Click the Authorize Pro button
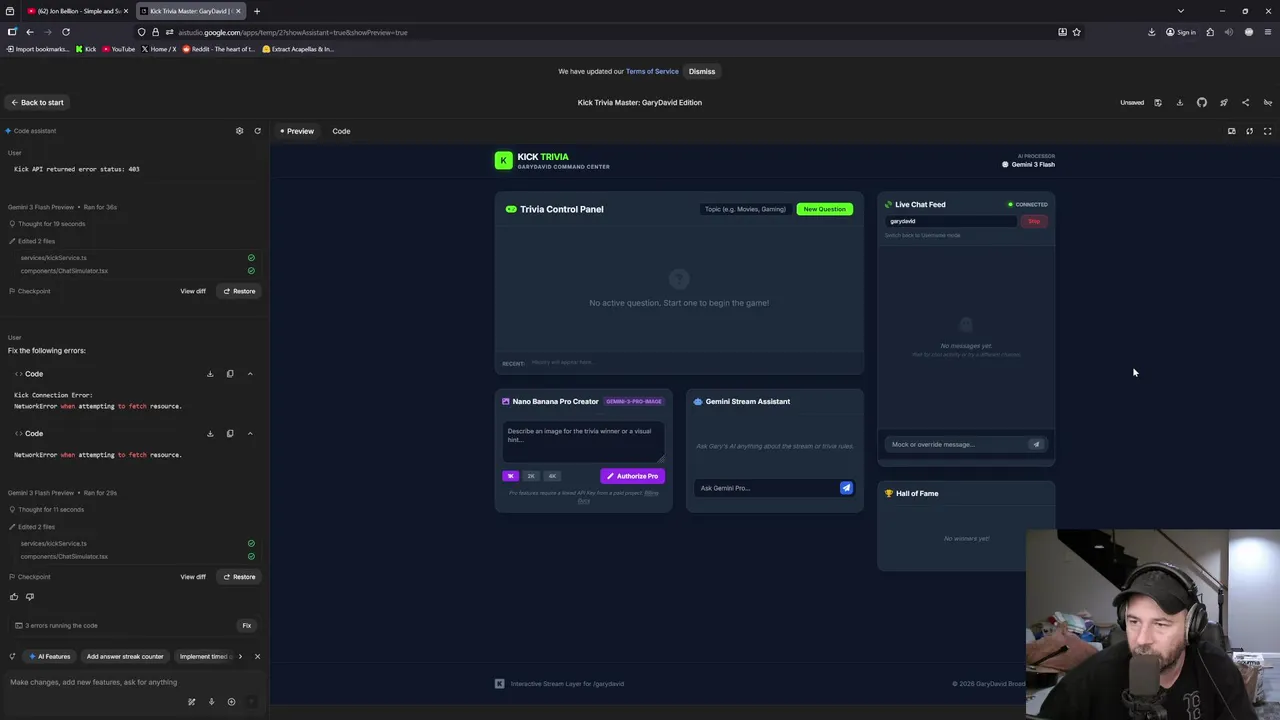1280x720 pixels. (632, 476)
